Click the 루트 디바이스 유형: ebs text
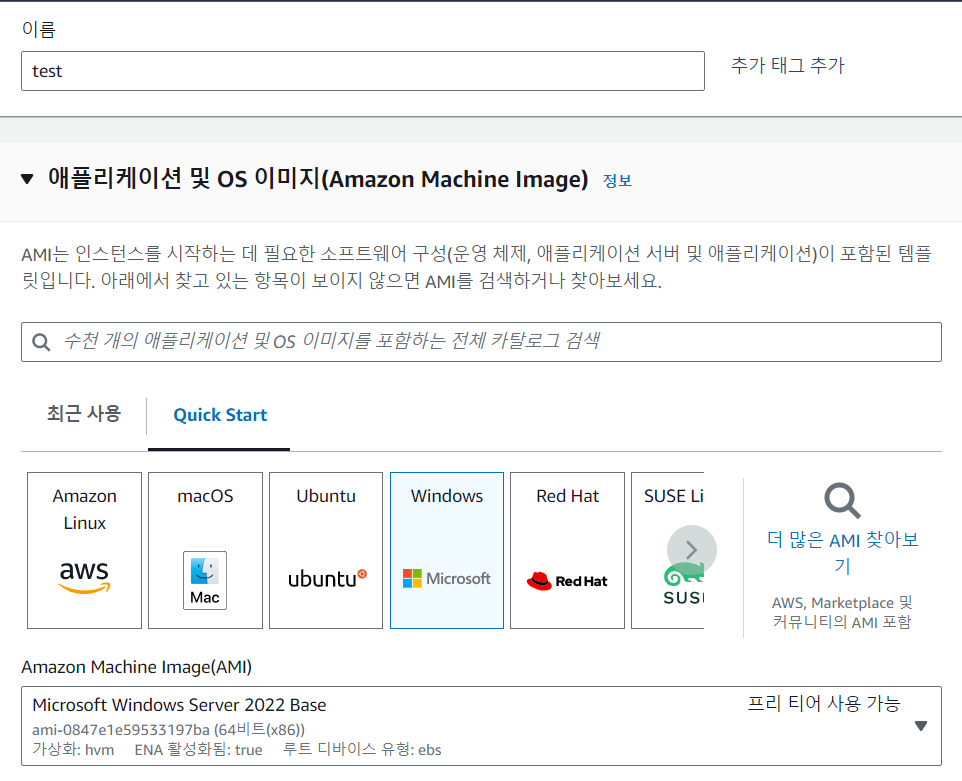The height and width of the screenshot is (781, 962). [362, 750]
